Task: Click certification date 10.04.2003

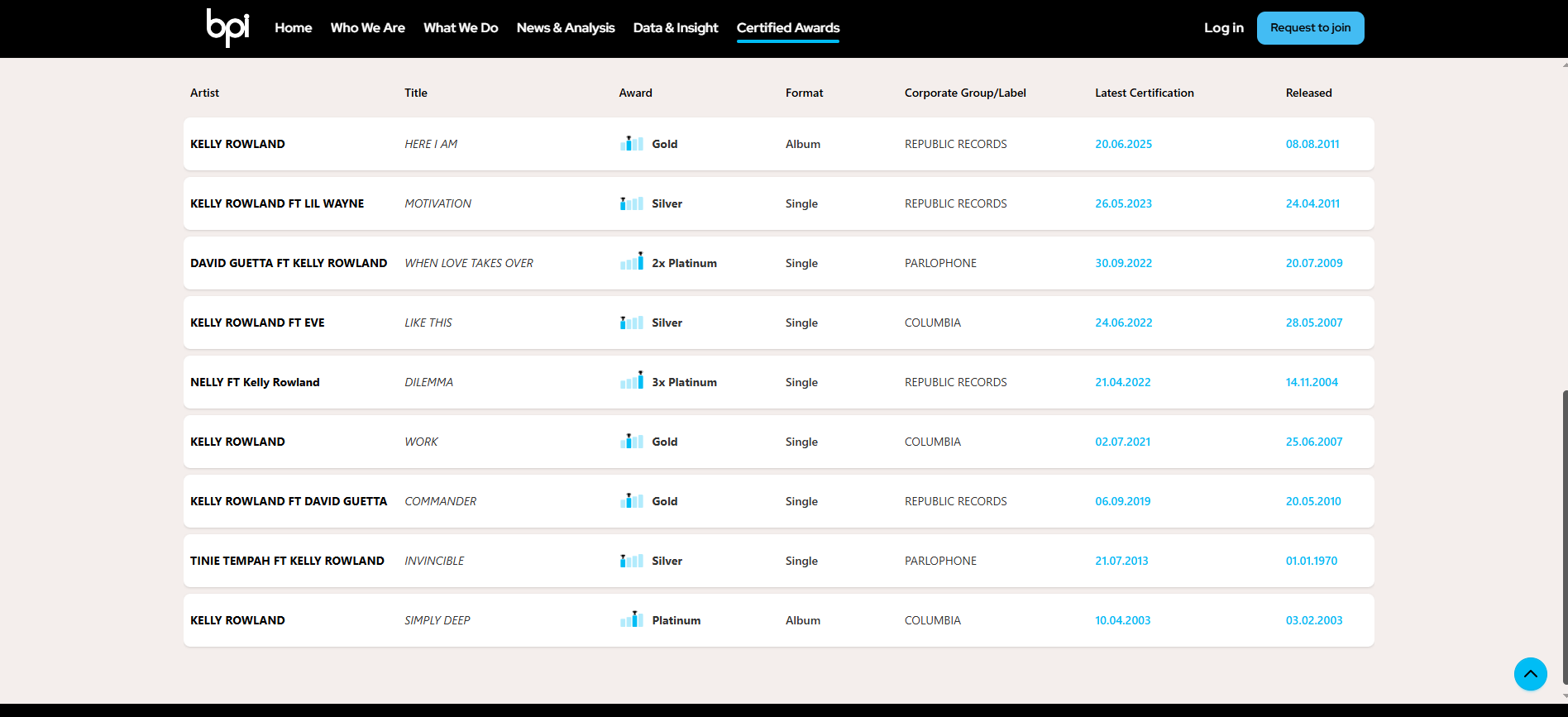Action: click(1123, 620)
